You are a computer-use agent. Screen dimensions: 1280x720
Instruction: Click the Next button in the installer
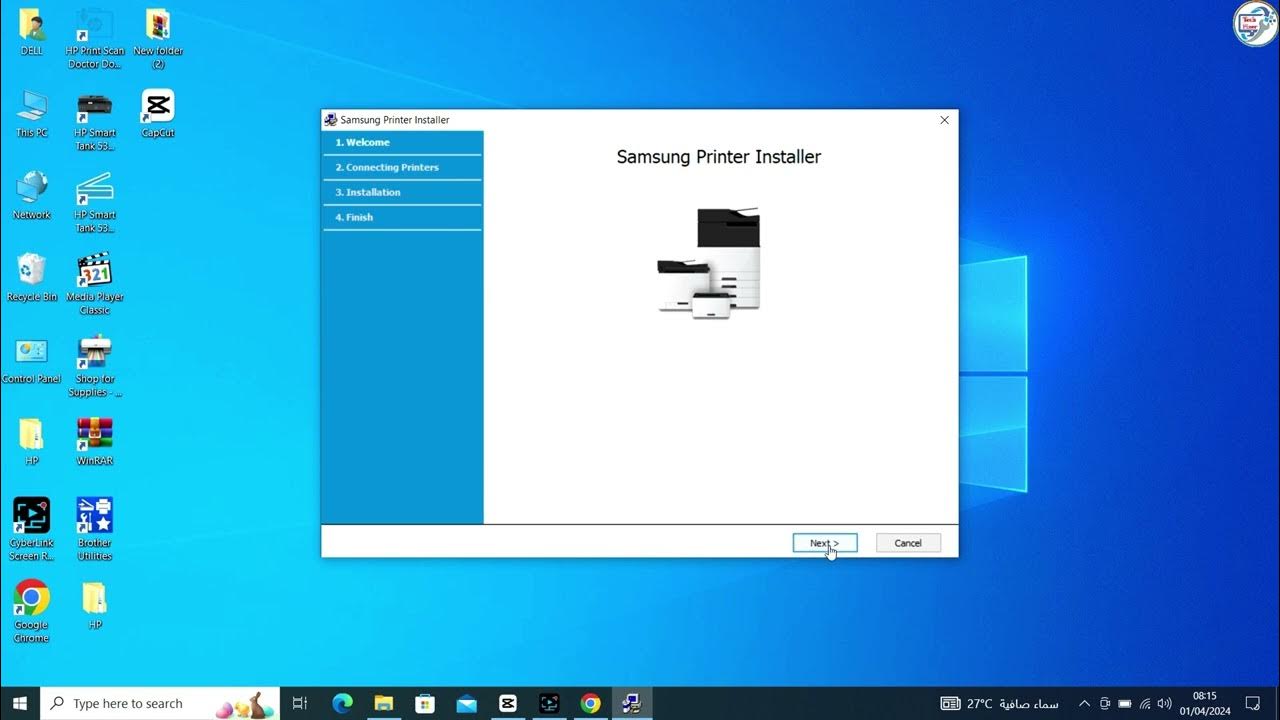click(x=825, y=543)
